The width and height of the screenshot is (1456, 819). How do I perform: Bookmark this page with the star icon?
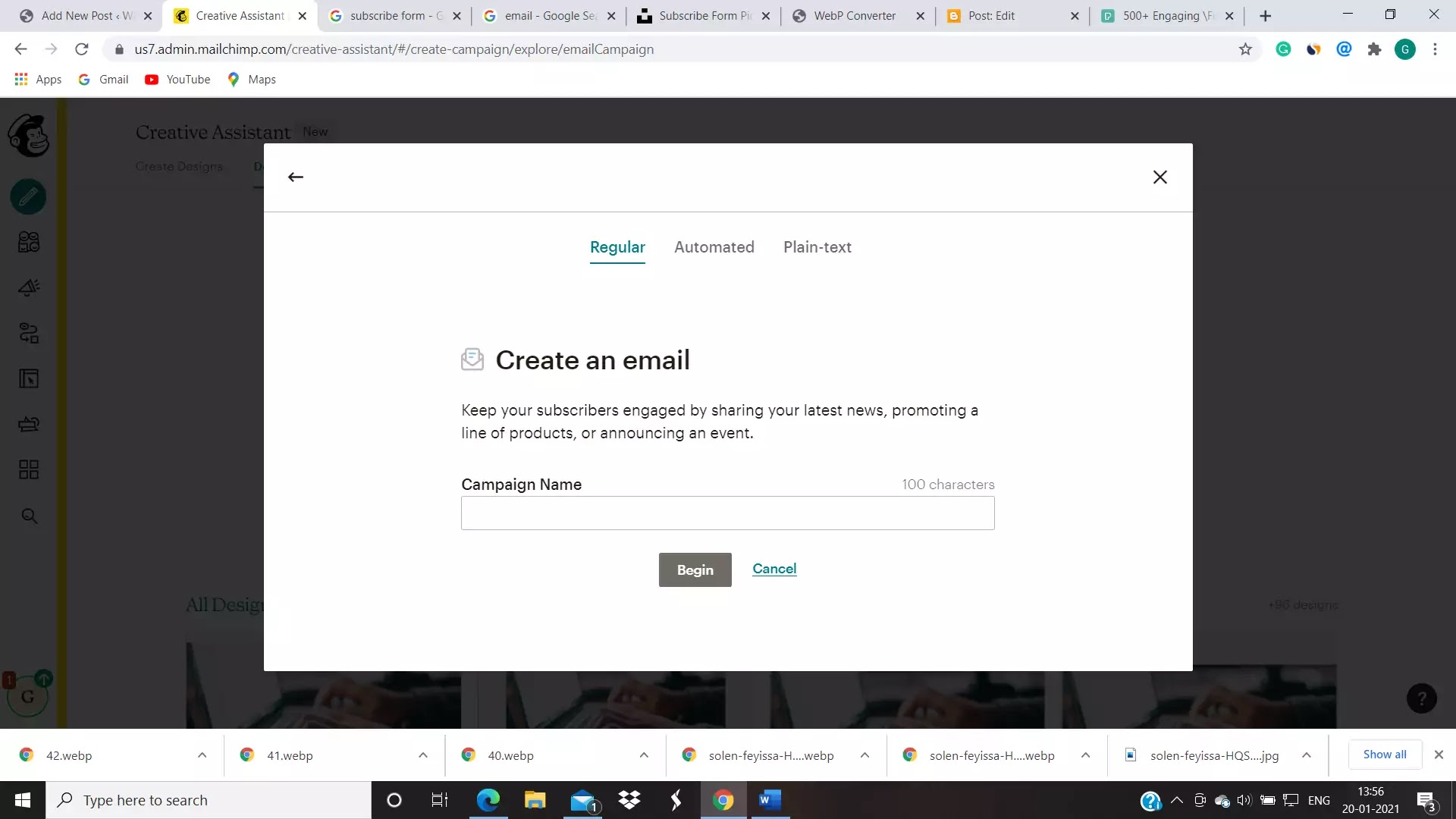pyautogui.click(x=1245, y=49)
